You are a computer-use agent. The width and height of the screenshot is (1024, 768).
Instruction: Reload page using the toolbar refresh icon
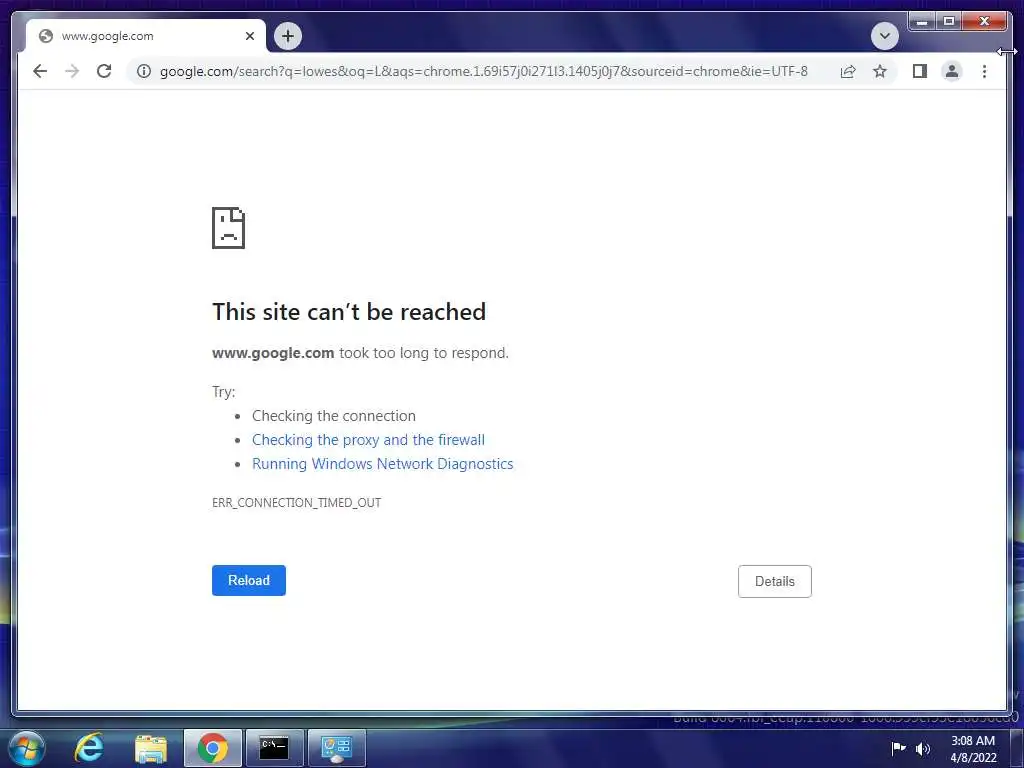pos(104,71)
